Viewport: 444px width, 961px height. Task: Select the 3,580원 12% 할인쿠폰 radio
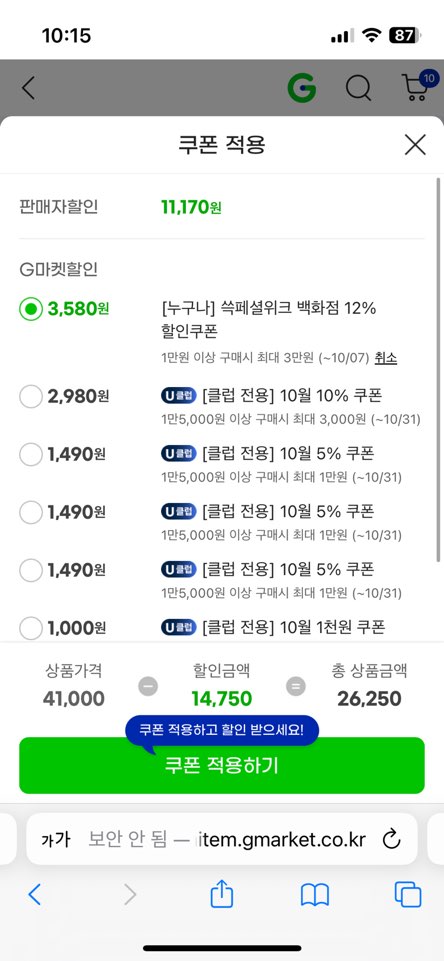(x=31, y=310)
